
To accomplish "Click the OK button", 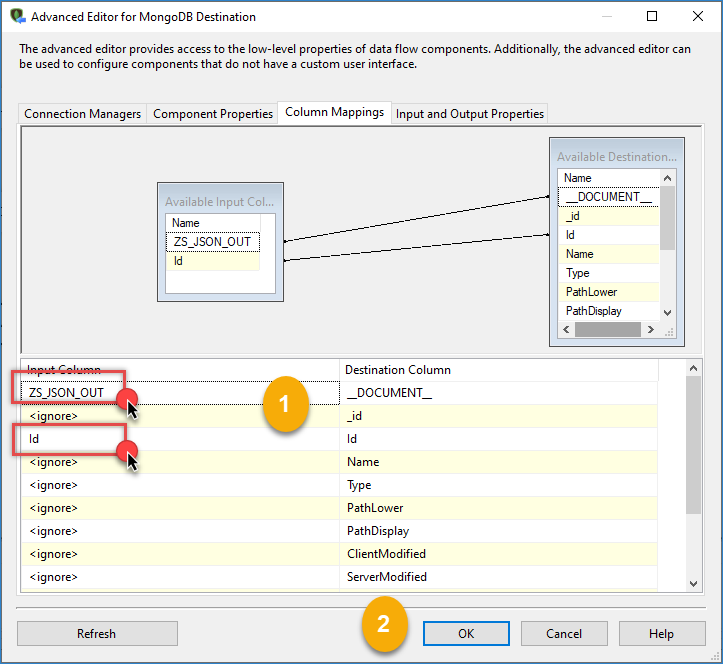I will click(x=466, y=633).
